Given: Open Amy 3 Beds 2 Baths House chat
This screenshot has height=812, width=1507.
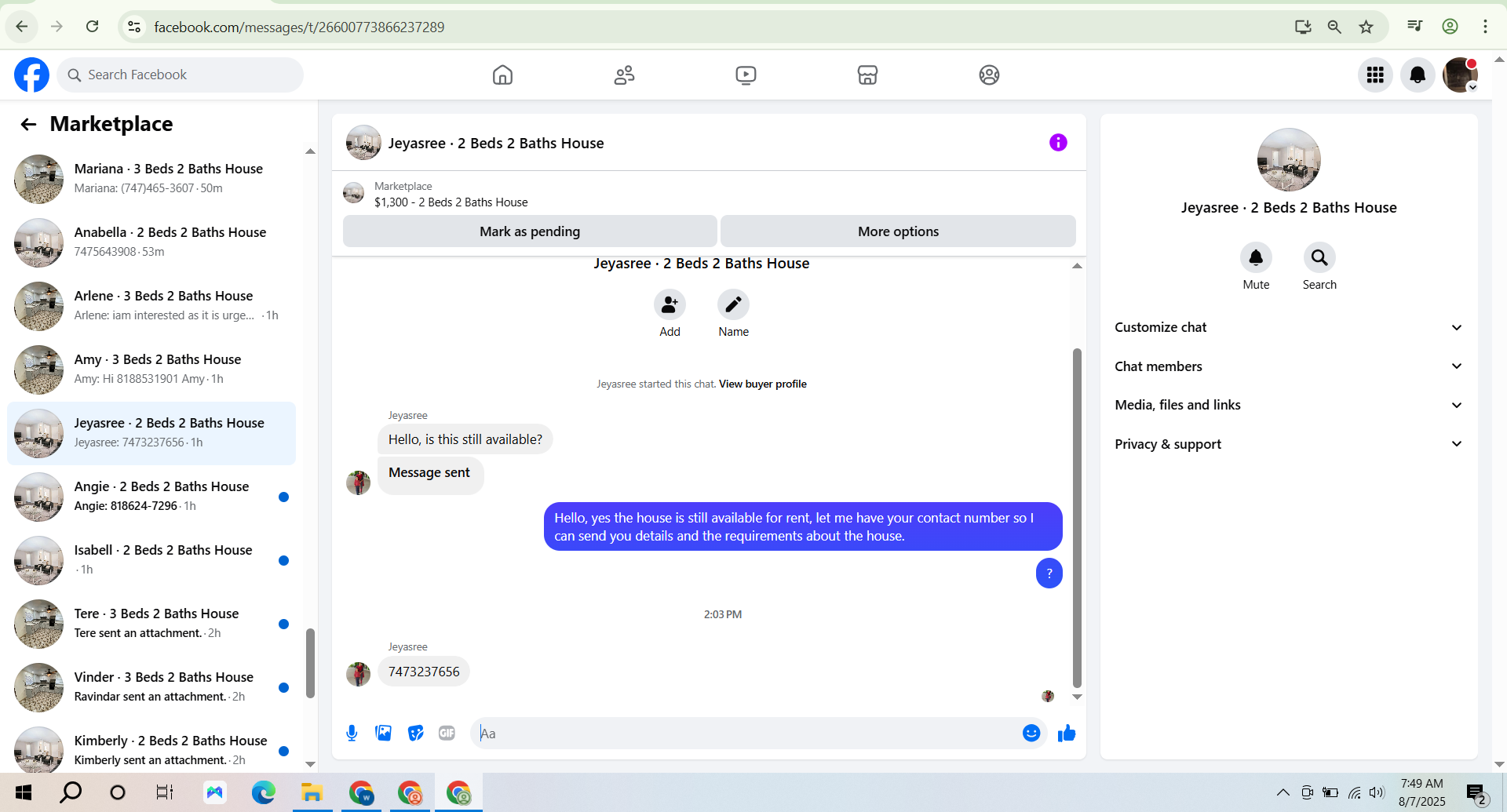Looking at the screenshot, I should coord(151,370).
